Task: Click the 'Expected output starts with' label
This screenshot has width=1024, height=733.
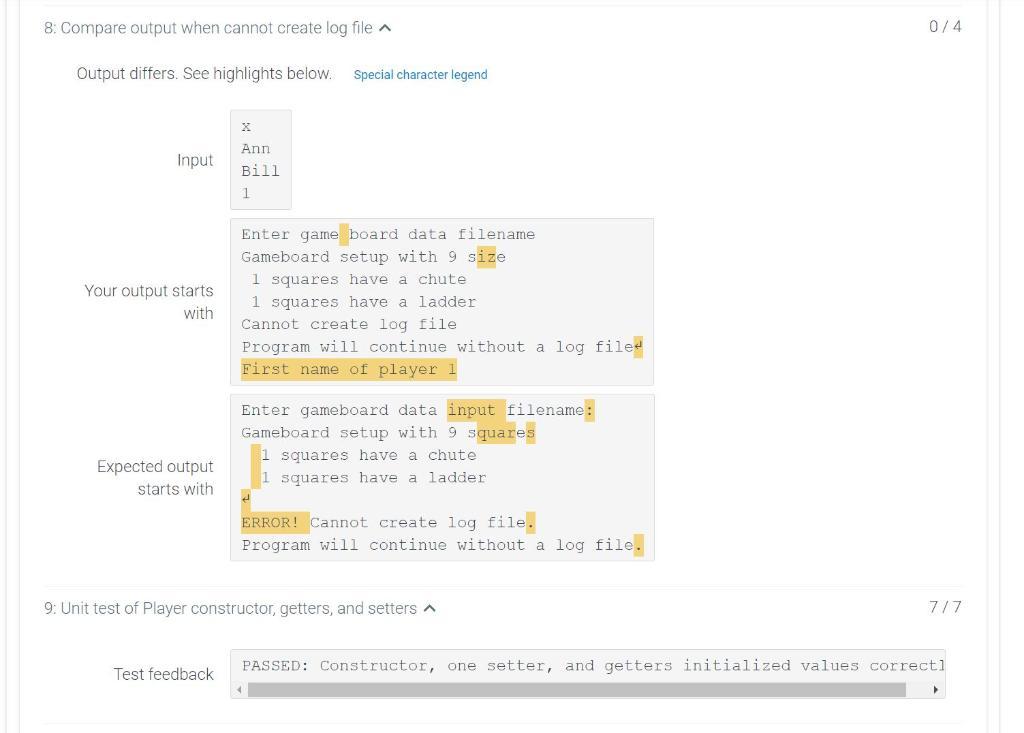Action: [155, 478]
